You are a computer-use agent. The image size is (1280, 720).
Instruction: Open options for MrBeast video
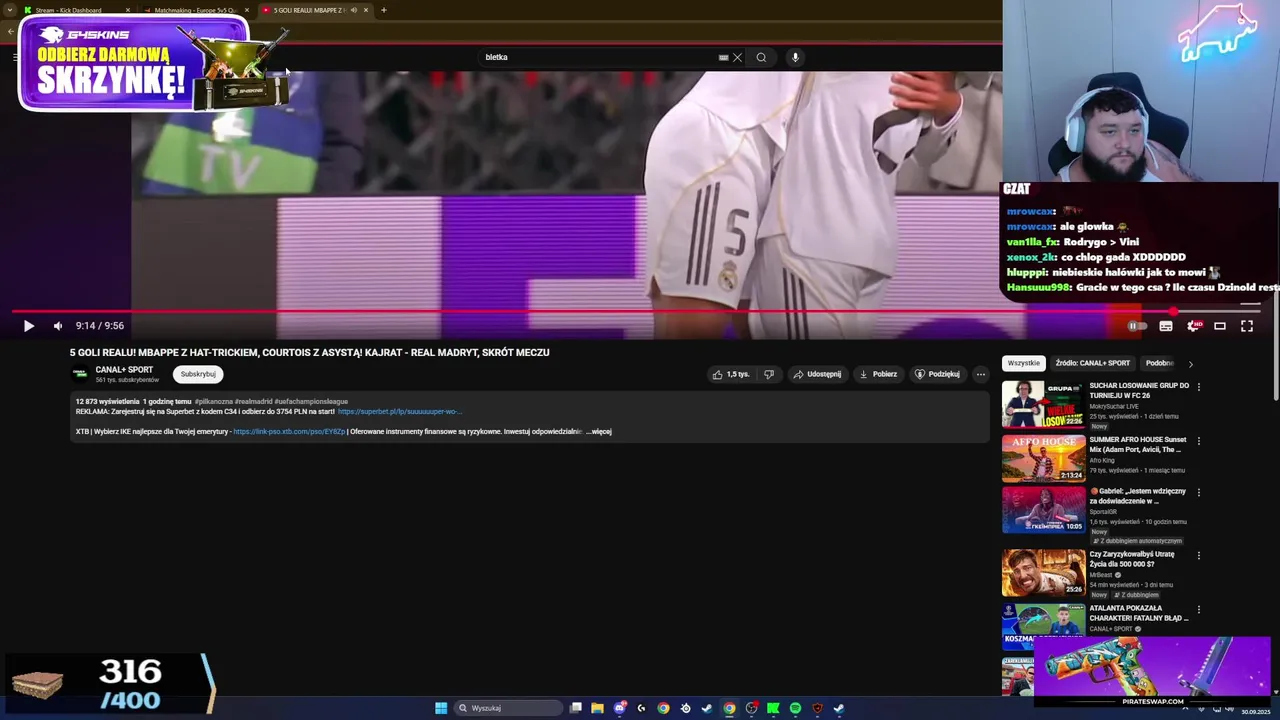click(x=1198, y=555)
